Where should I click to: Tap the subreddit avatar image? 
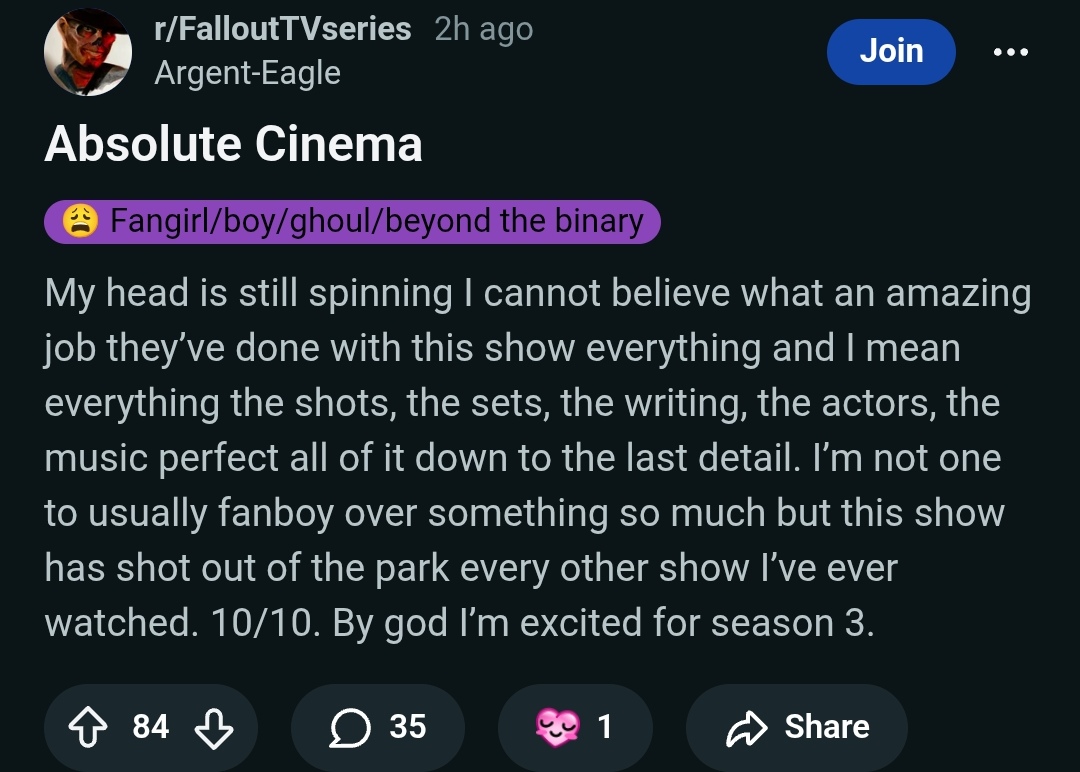(x=88, y=52)
